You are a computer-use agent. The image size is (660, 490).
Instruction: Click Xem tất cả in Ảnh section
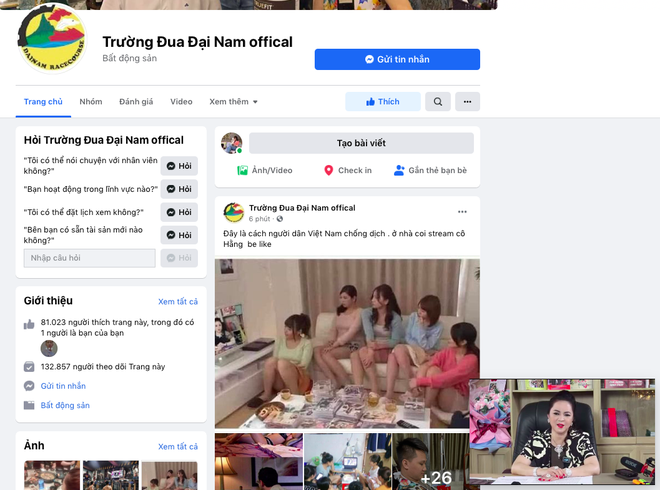click(x=178, y=446)
